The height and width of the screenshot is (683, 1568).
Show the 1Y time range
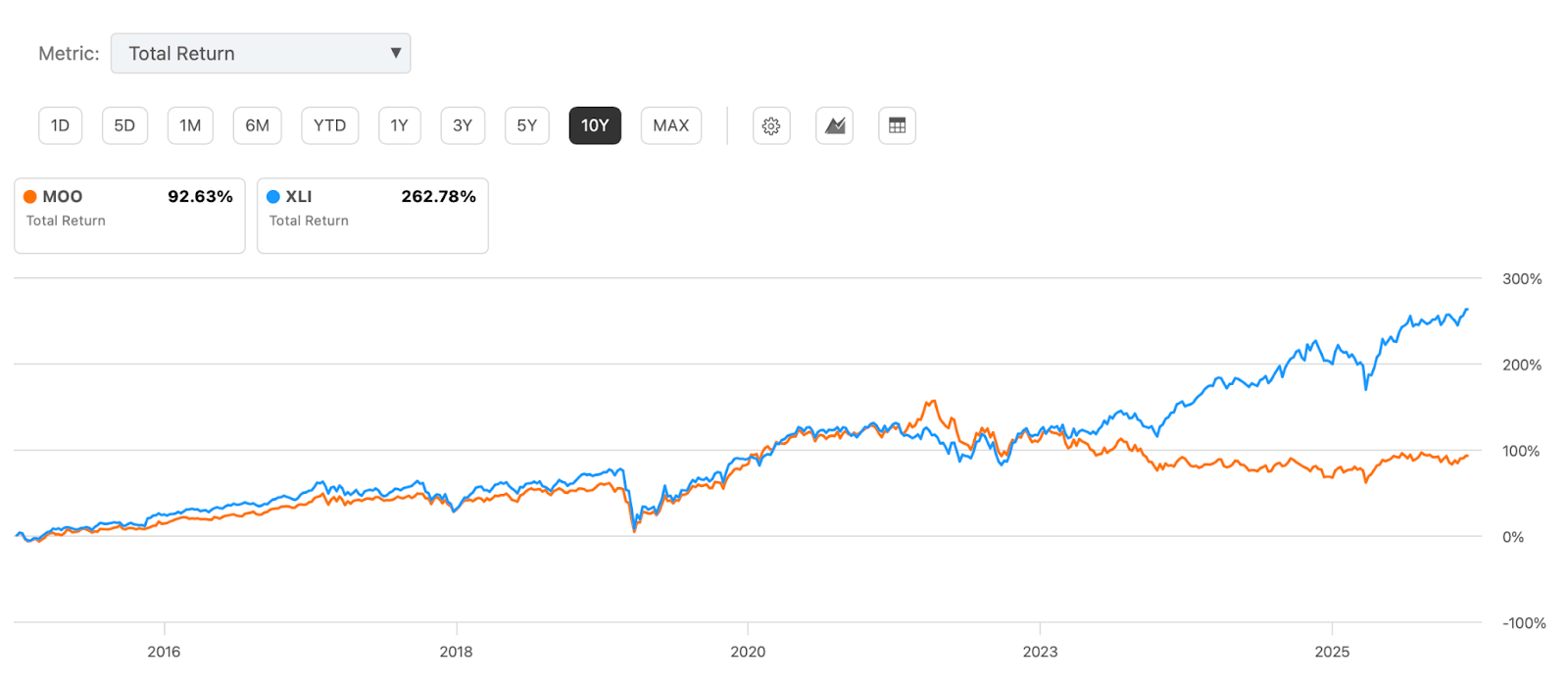[x=399, y=125]
